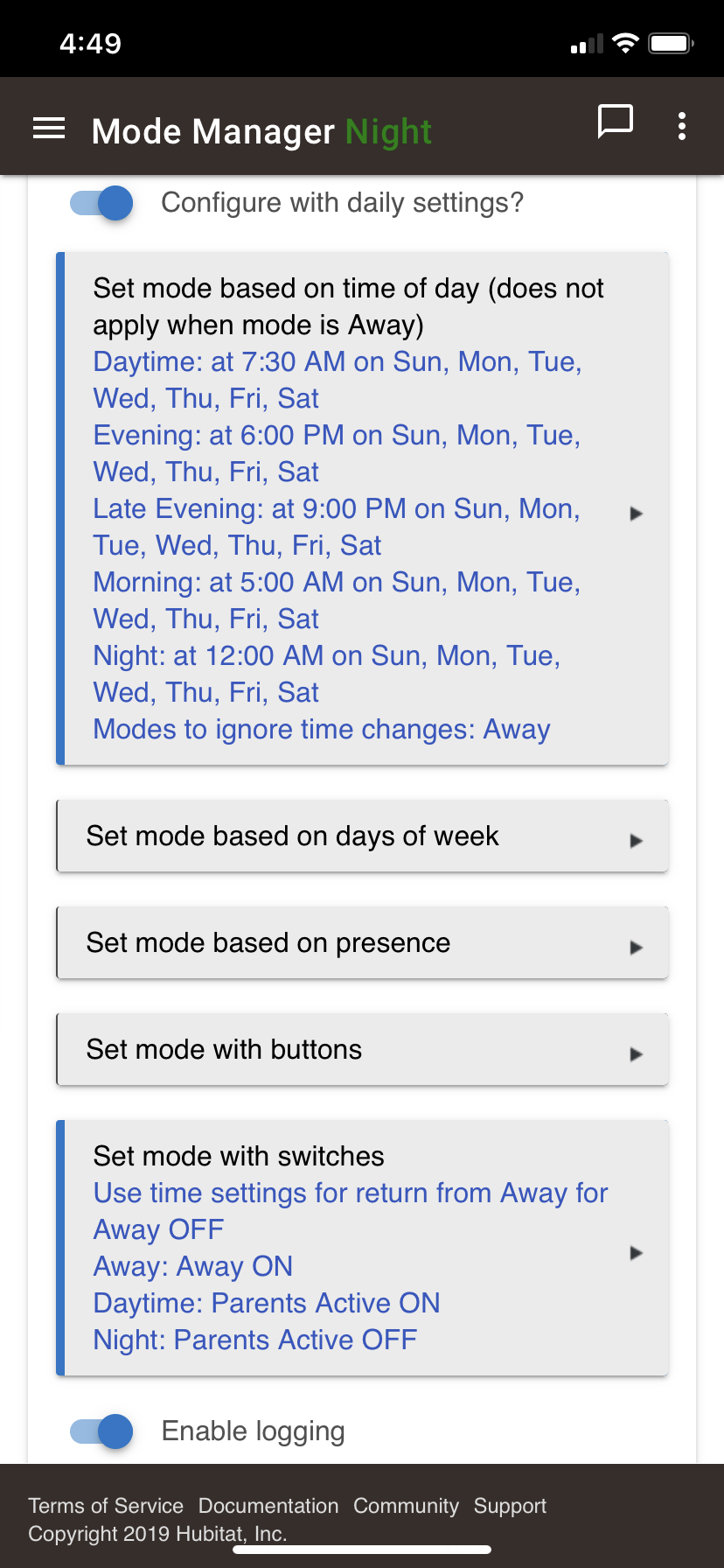
Task: Tap the clock time in status bar
Action: pyautogui.click(x=91, y=44)
